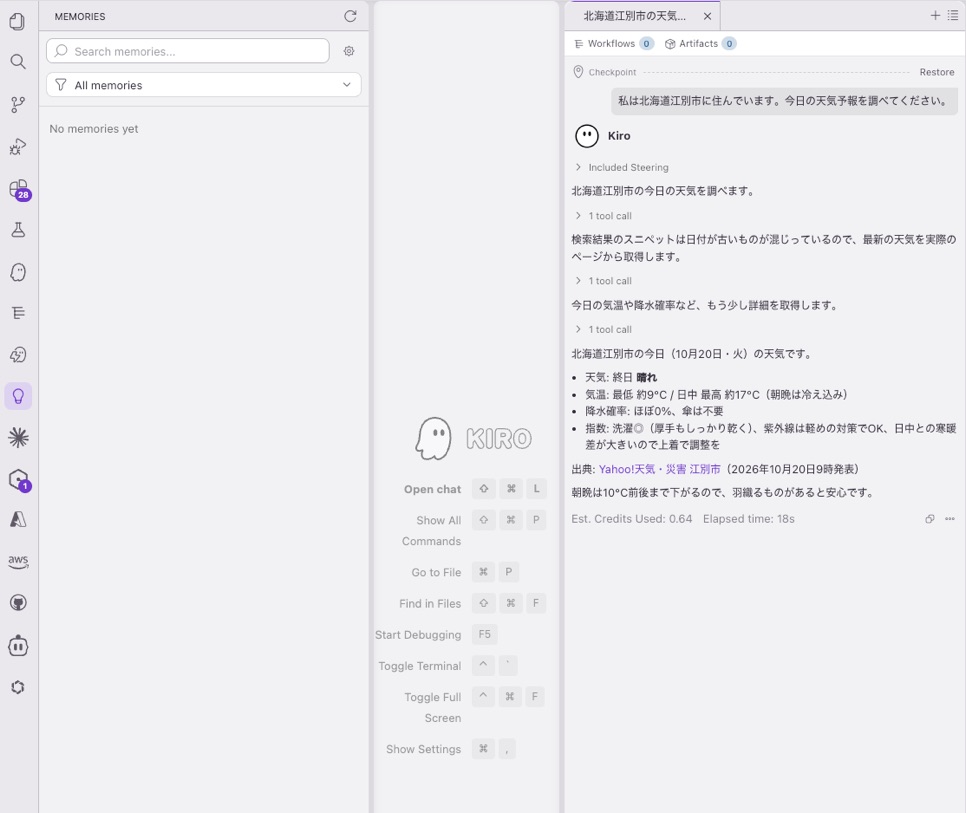
Task: Click the No memories yet text
Action: (x=94, y=129)
